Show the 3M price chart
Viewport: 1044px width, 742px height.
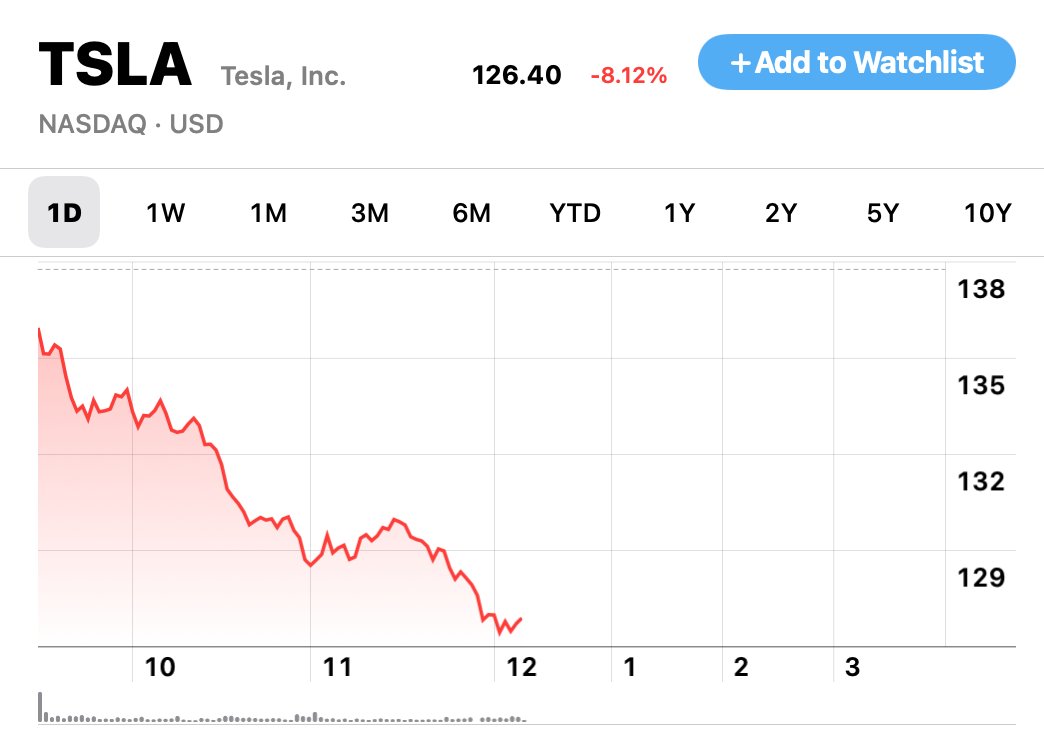tap(370, 212)
